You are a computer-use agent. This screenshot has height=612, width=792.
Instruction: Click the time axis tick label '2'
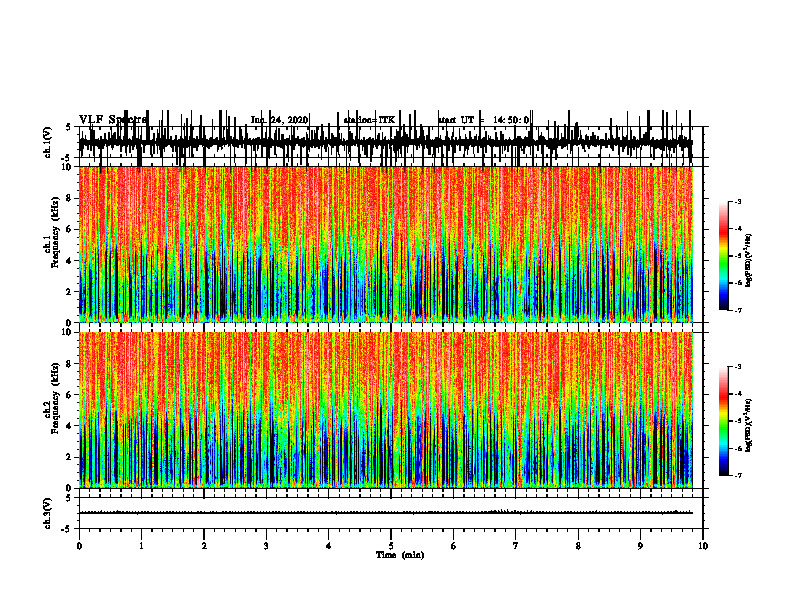pyautogui.click(x=204, y=546)
